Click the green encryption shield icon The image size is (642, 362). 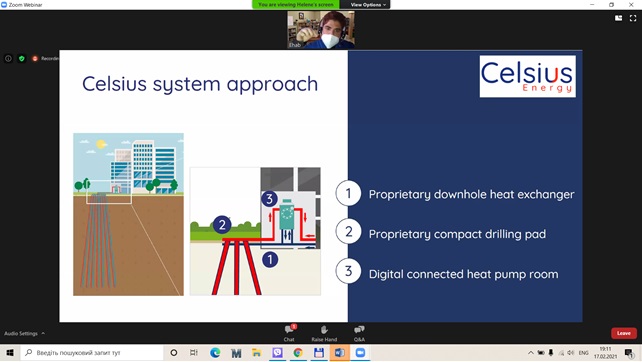click(22, 59)
